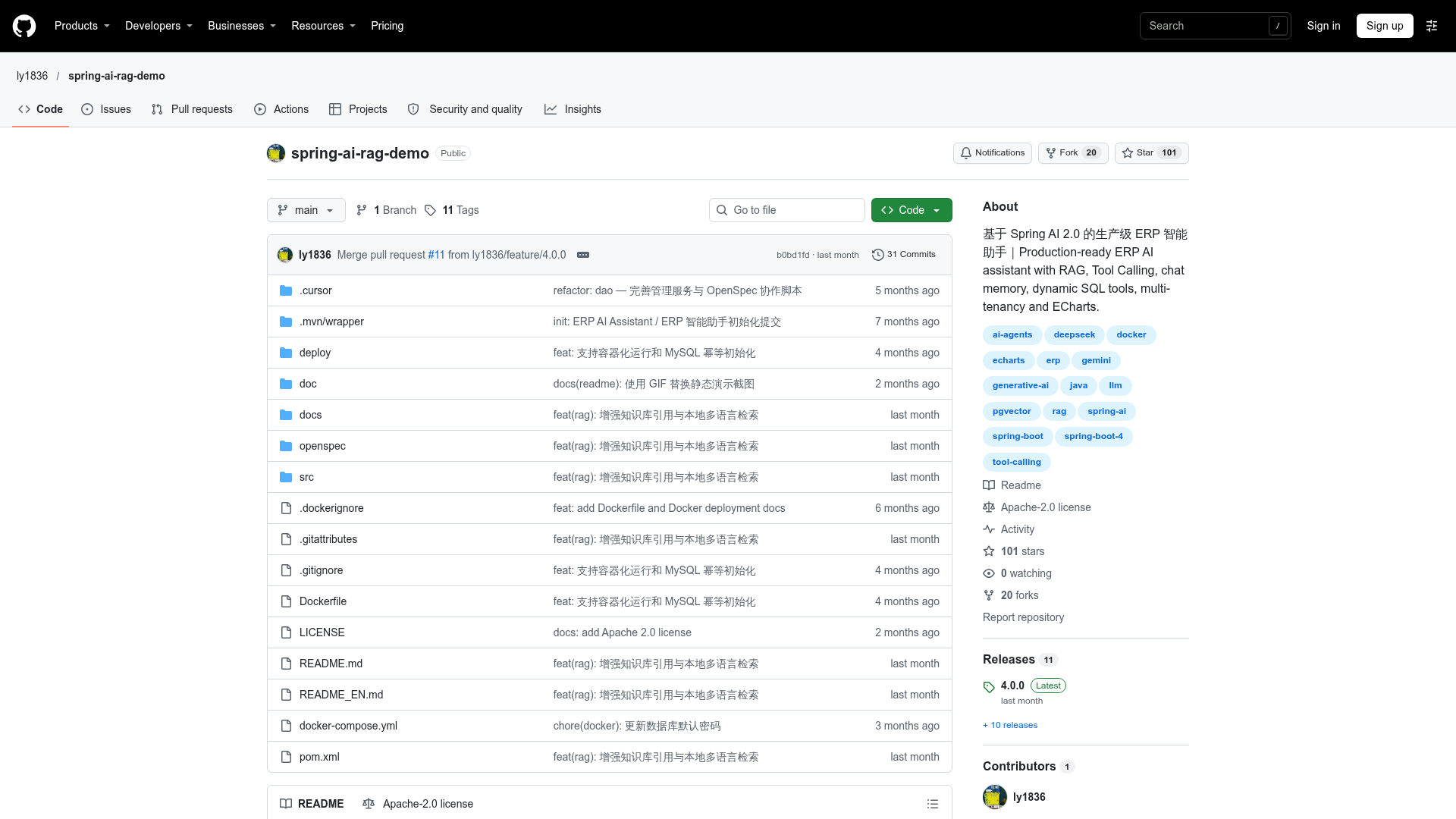The image size is (1456, 819).
Task: Open the appearance settings icon beside Sign up
Action: click(x=1432, y=26)
